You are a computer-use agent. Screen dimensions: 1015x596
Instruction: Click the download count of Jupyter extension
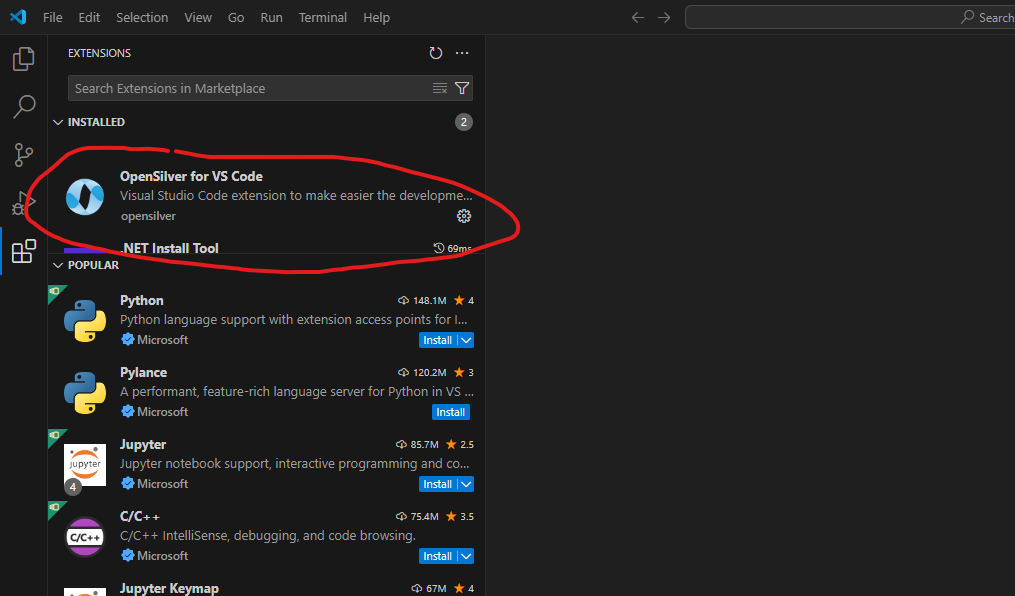tap(418, 445)
